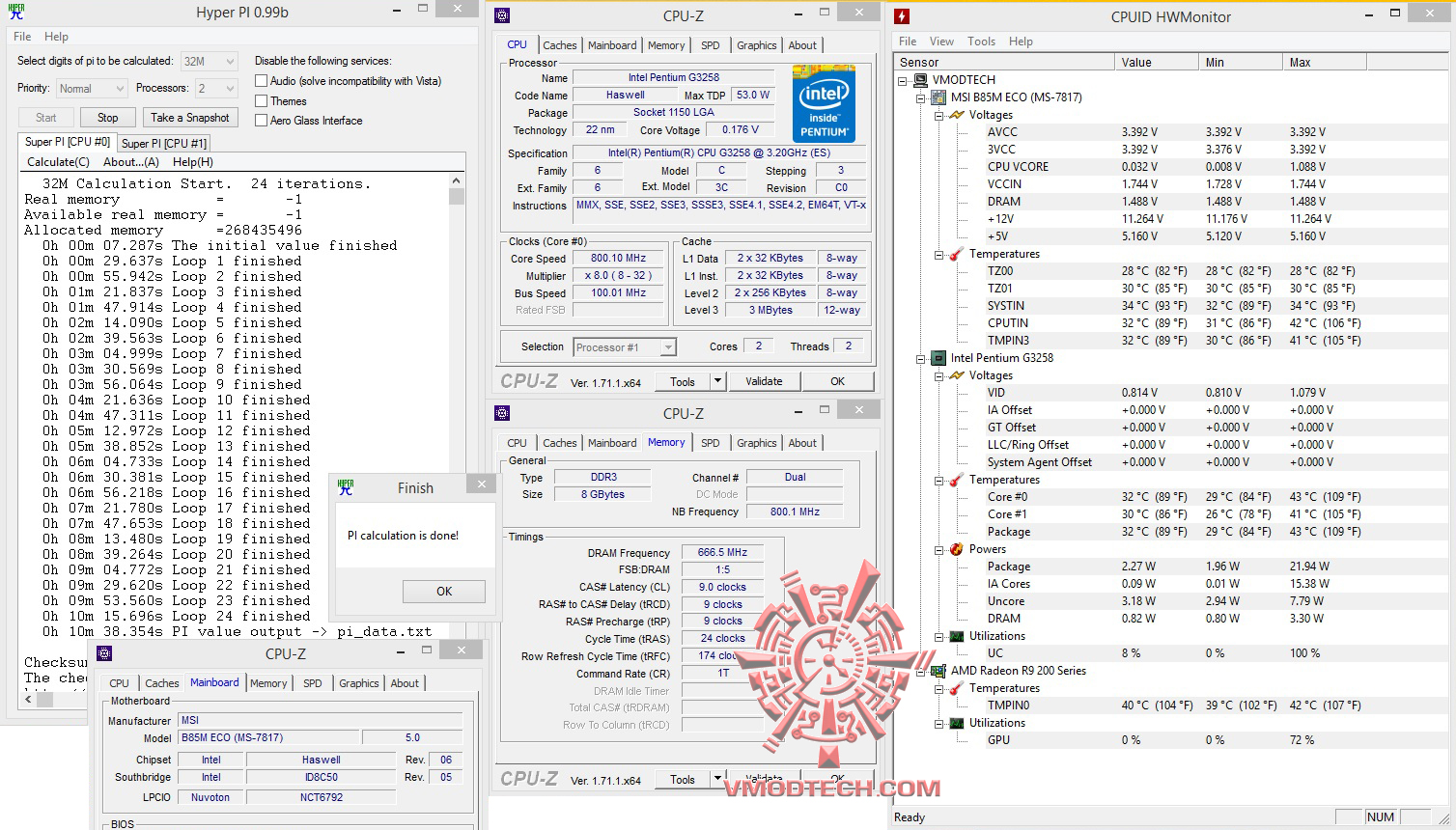Collapse Temperatures node under MSI B85M ECO
This screenshot has width=1456, height=830.
pos(938,254)
